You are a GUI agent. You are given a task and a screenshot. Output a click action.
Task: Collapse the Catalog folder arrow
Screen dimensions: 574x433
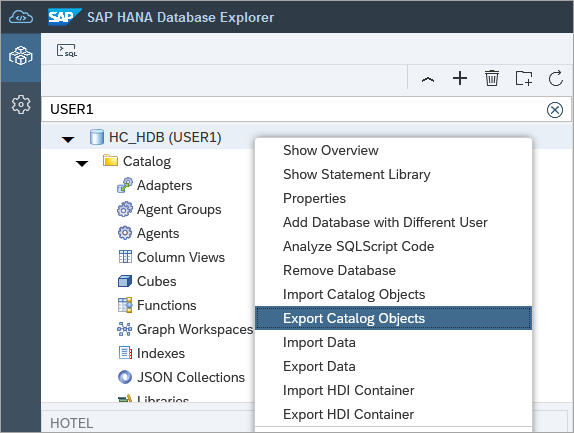tap(82, 163)
